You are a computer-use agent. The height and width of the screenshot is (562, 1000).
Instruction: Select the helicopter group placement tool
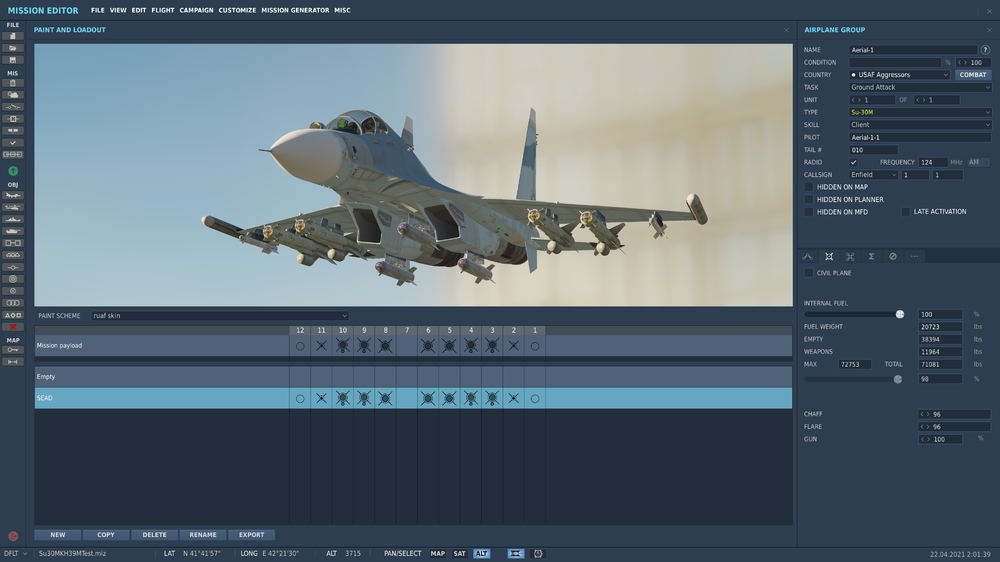click(13, 207)
